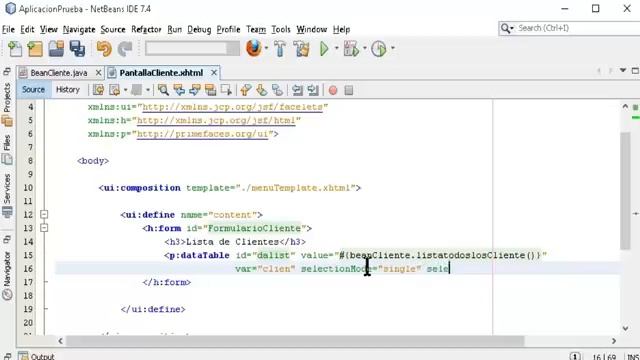Click the Redo toolbar icon
640x360 pixels.
[125, 49]
